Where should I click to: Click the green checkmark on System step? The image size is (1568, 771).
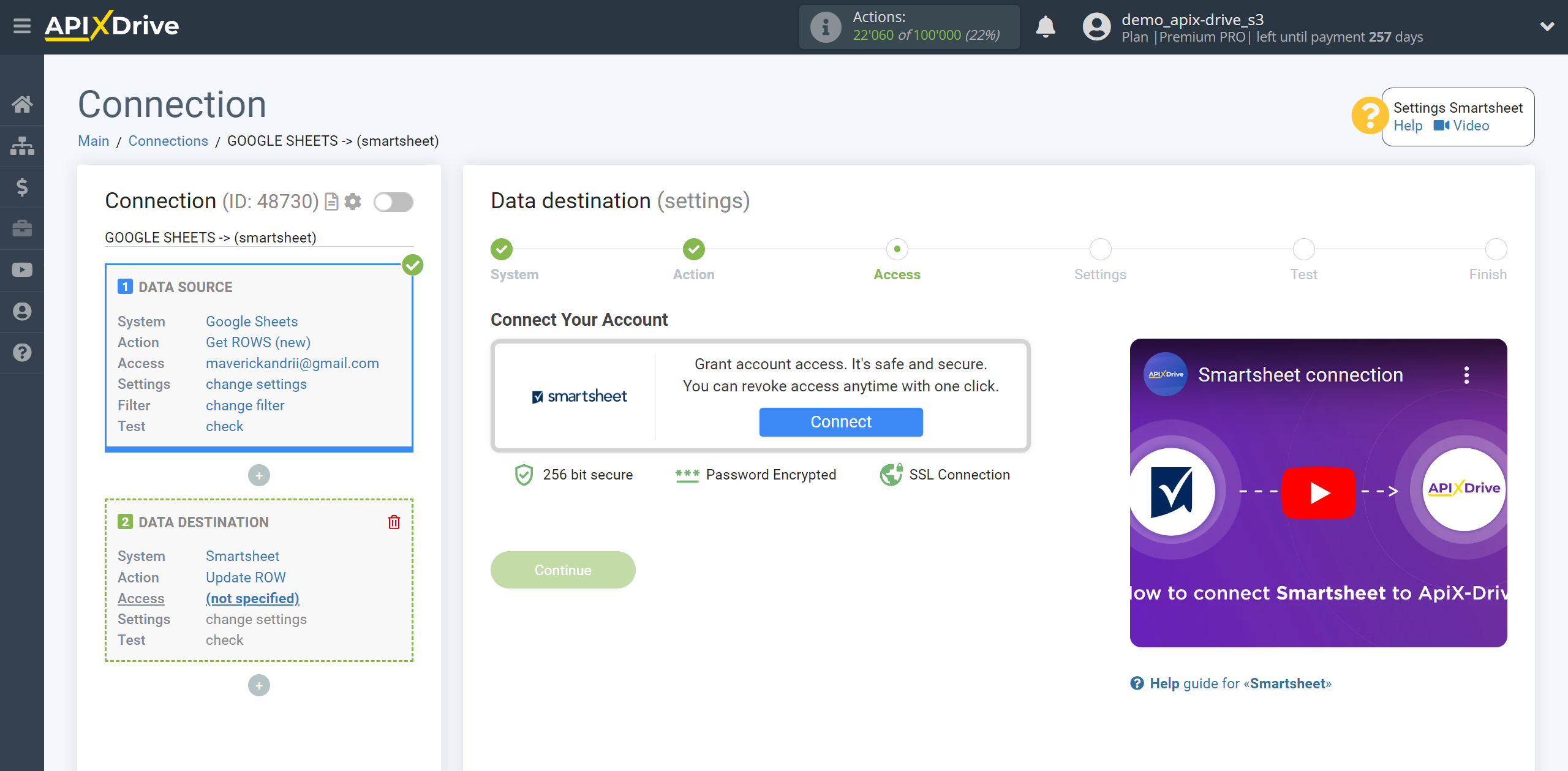502,249
